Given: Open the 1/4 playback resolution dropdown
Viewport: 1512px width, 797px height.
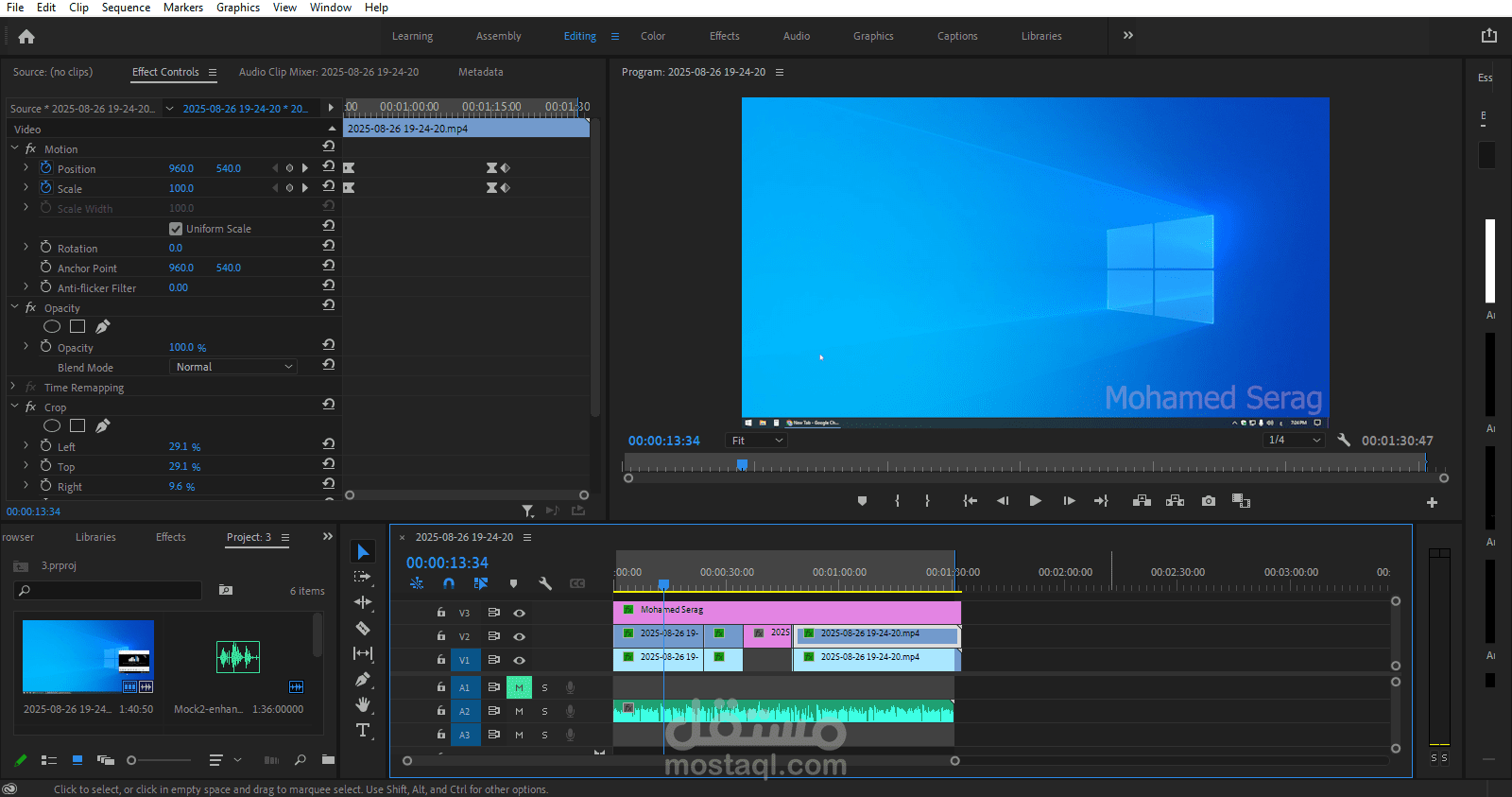Looking at the screenshot, I should pyautogui.click(x=1294, y=440).
